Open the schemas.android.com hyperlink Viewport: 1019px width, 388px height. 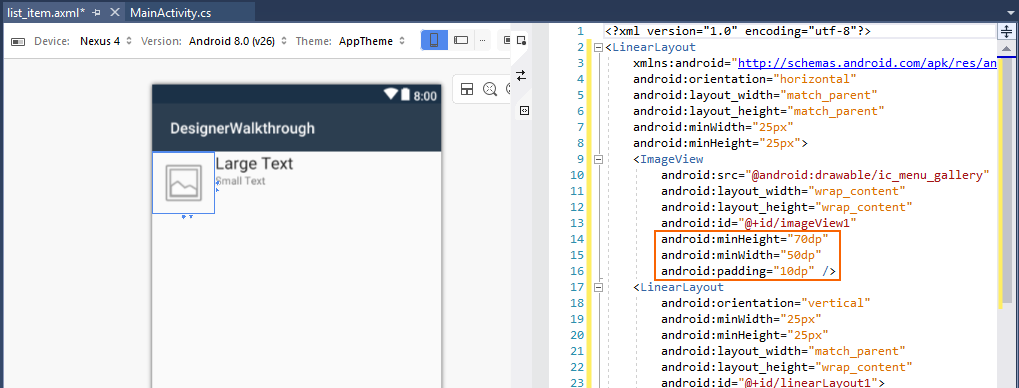867,63
